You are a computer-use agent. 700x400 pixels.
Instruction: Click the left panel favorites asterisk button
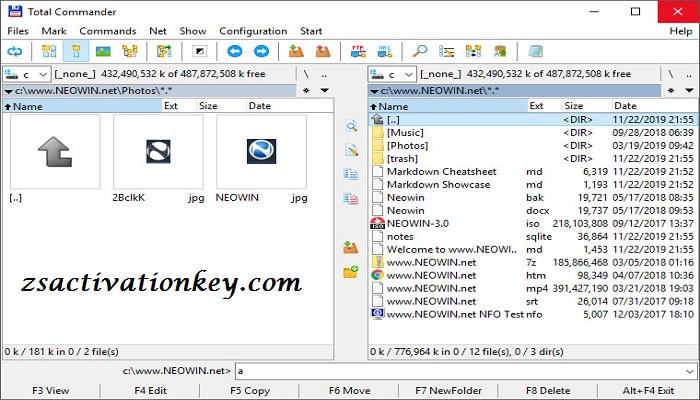[306, 91]
